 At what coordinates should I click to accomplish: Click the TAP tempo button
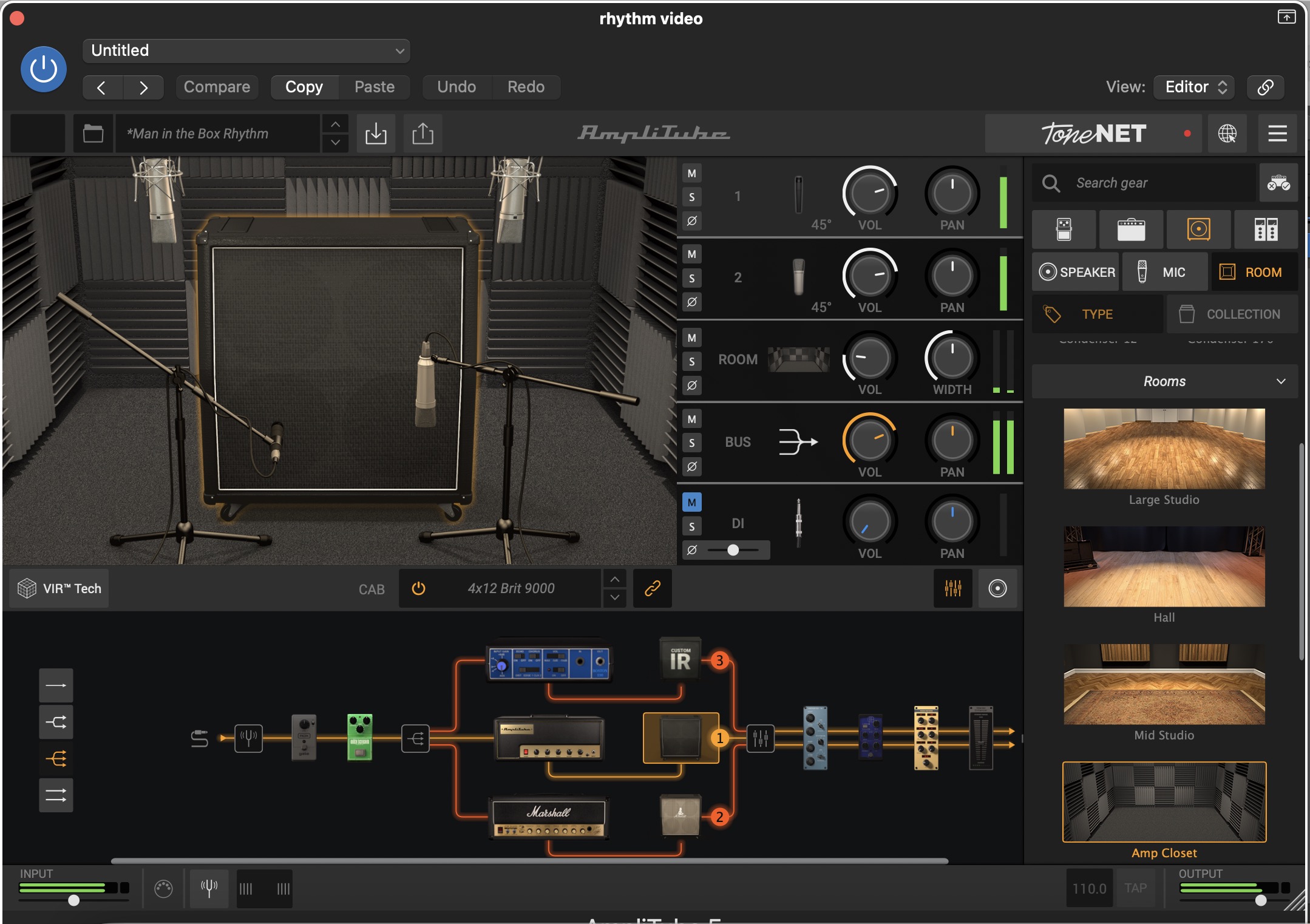1135,889
